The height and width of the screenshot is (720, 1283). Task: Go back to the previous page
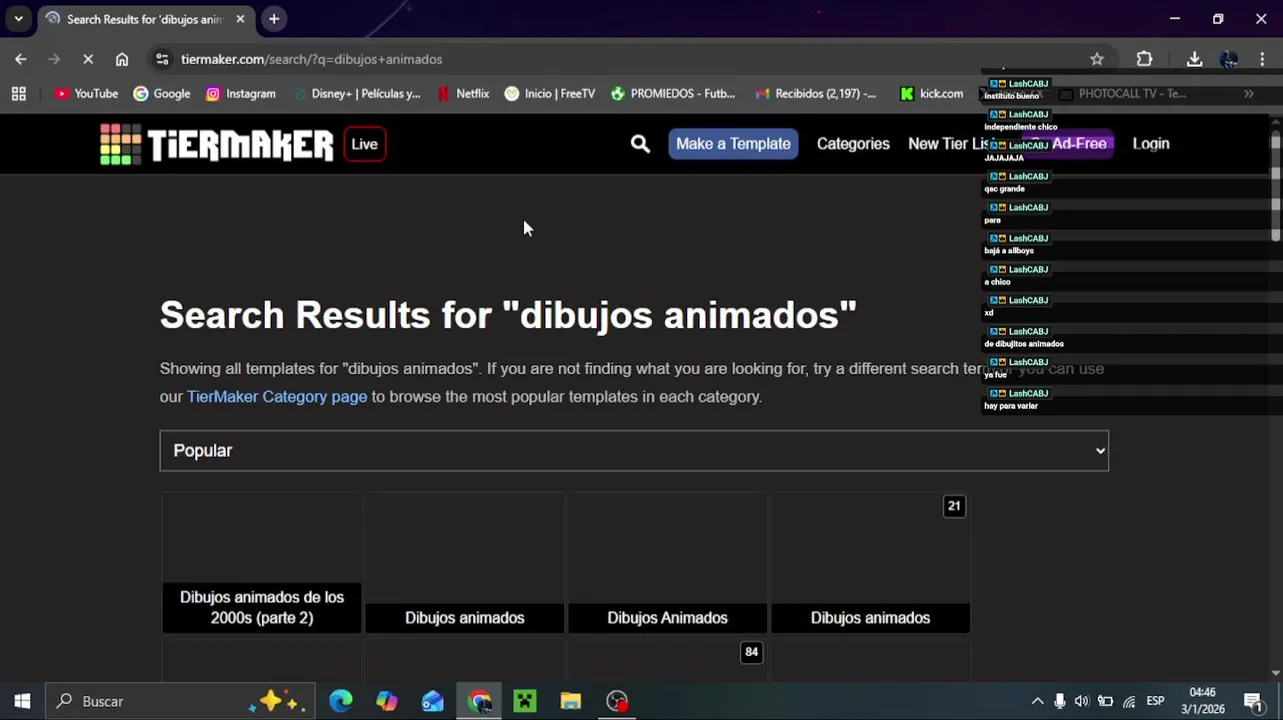21,59
